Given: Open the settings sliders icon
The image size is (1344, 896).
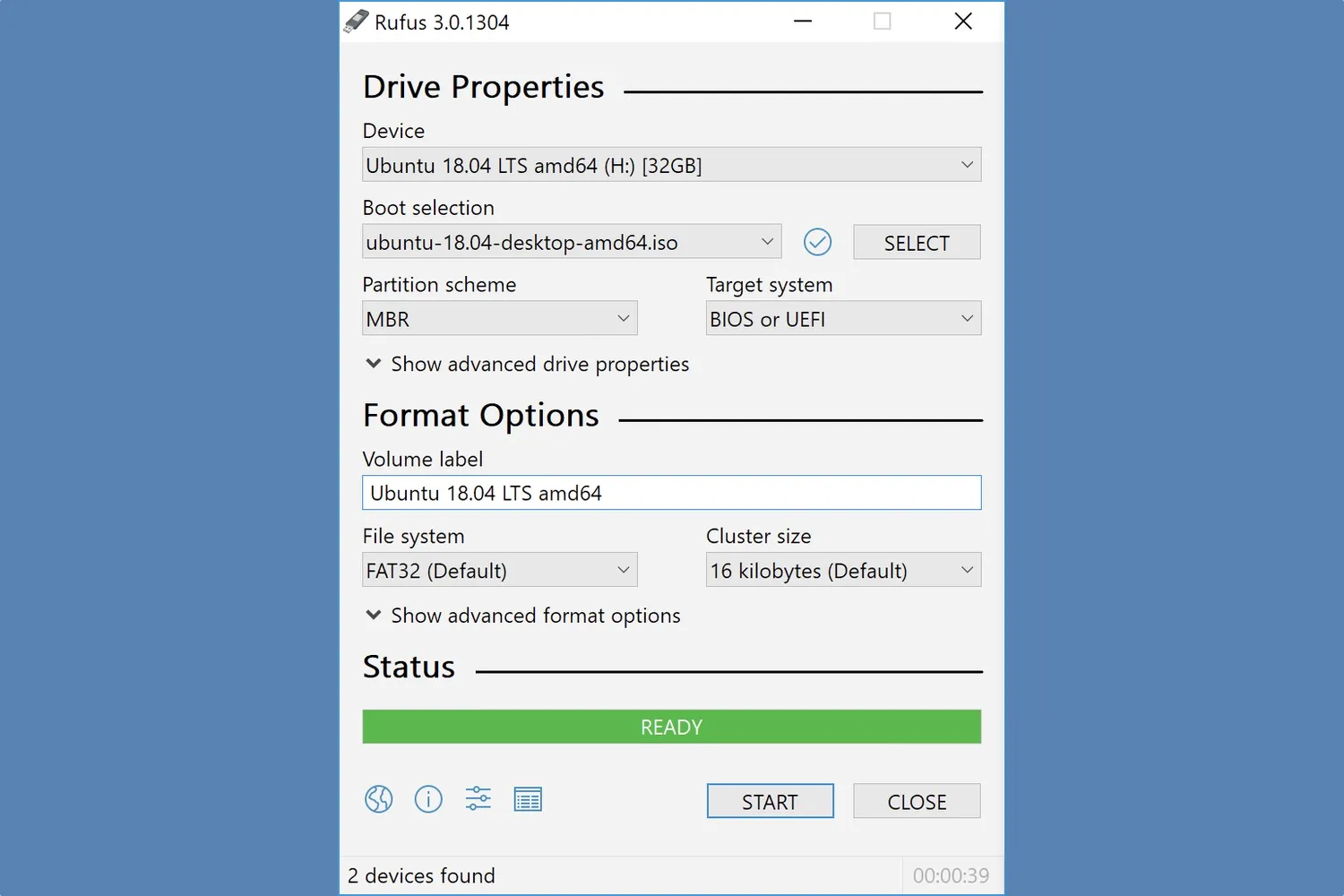Looking at the screenshot, I should [x=478, y=798].
